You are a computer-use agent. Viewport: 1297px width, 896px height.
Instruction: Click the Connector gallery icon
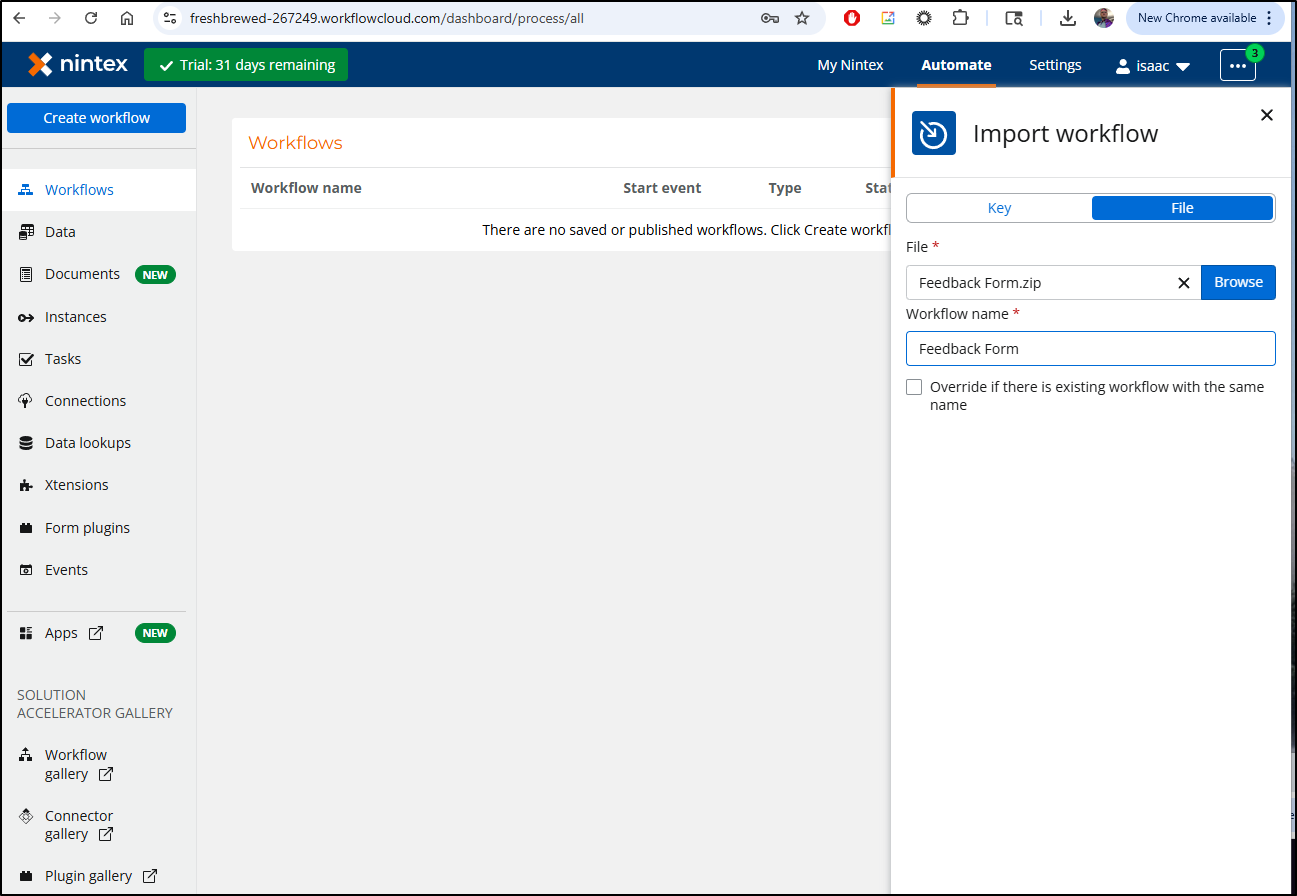click(26, 816)
